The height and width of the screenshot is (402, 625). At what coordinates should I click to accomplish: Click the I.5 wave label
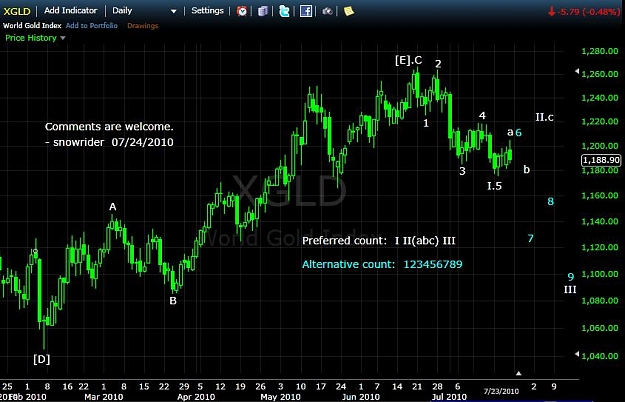coord(494,186)
